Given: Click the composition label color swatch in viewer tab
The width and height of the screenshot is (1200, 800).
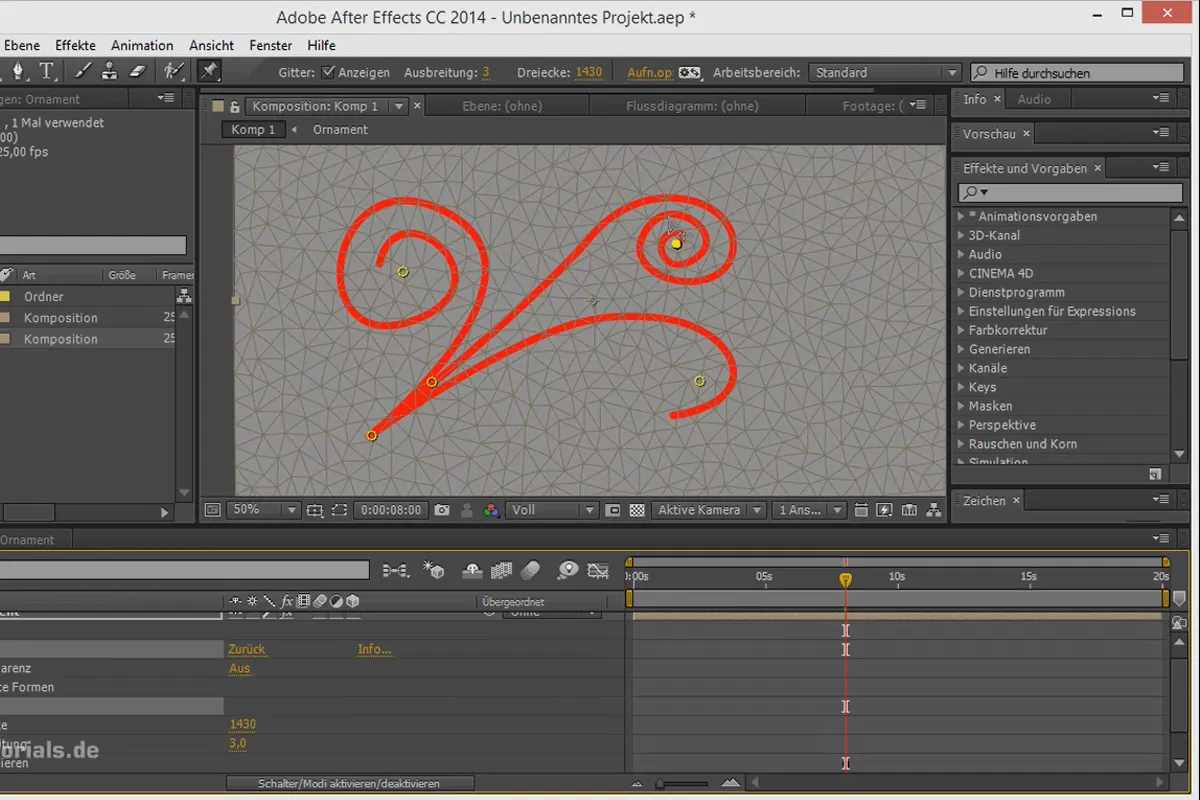Looking at the screenshot, I should tap(218, 106).
